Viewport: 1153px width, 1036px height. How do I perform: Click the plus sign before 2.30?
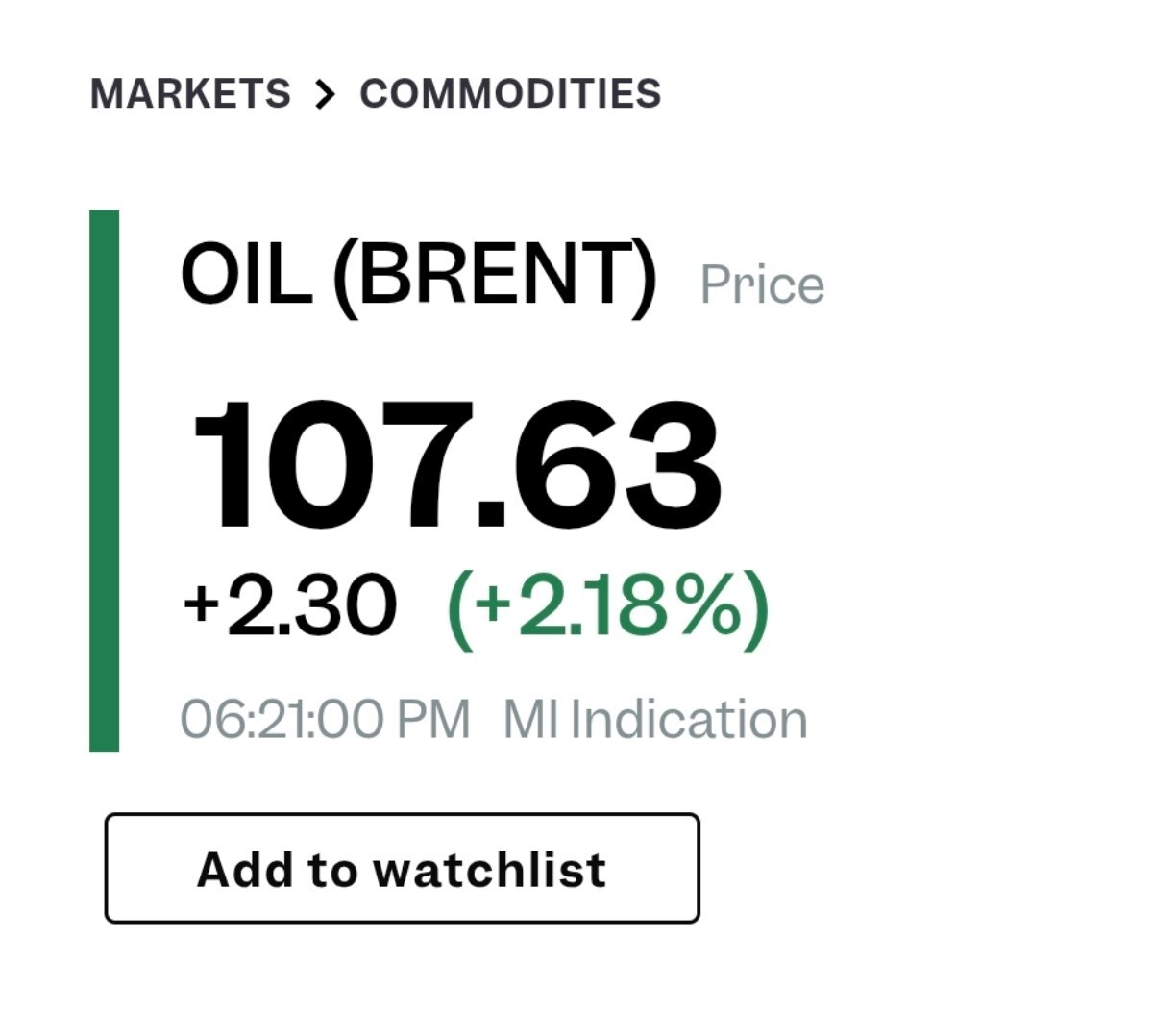[202, 605]
